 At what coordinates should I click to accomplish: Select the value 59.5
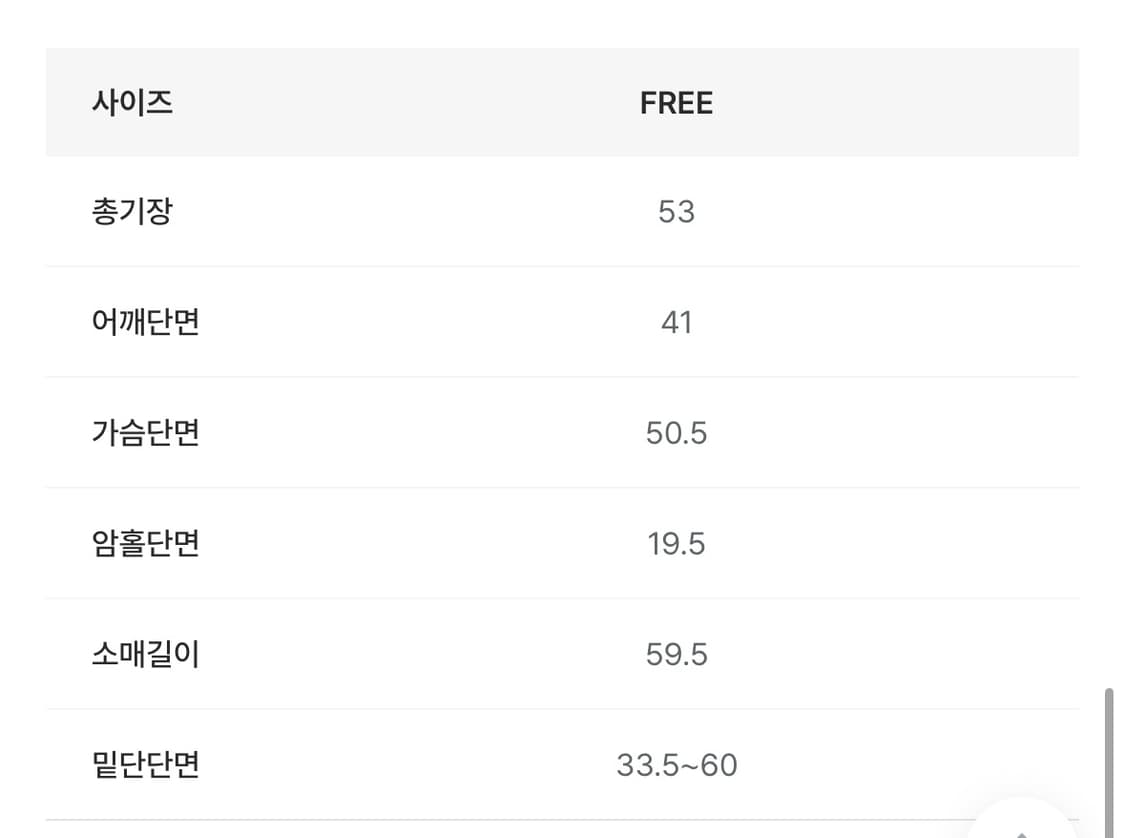click(676, 655)
